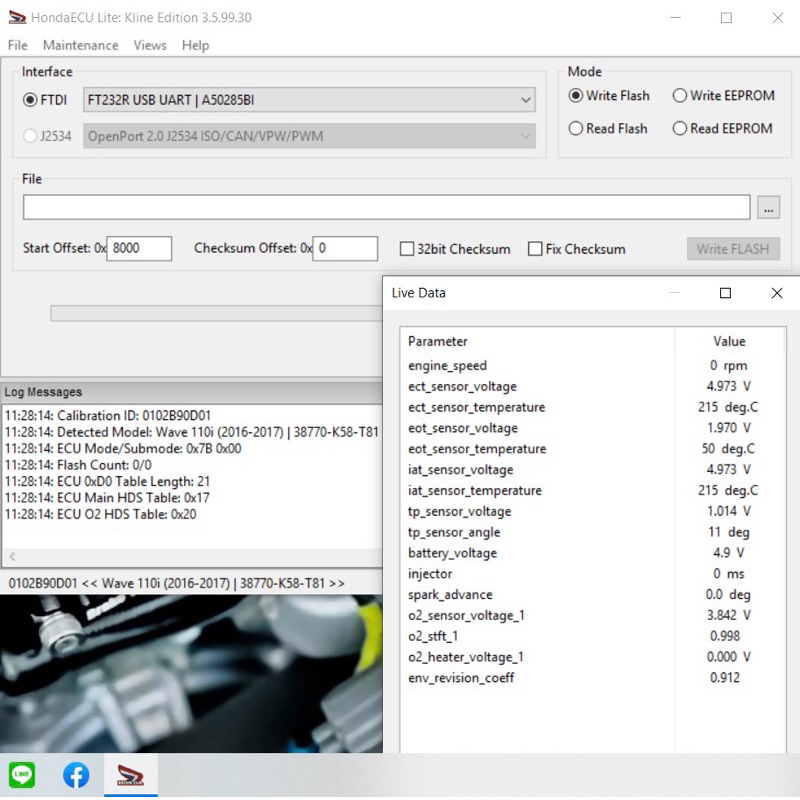This screenshot has height=800, width=800.
Task: Select tp_sensor_angle row
Action: [592, 532]
